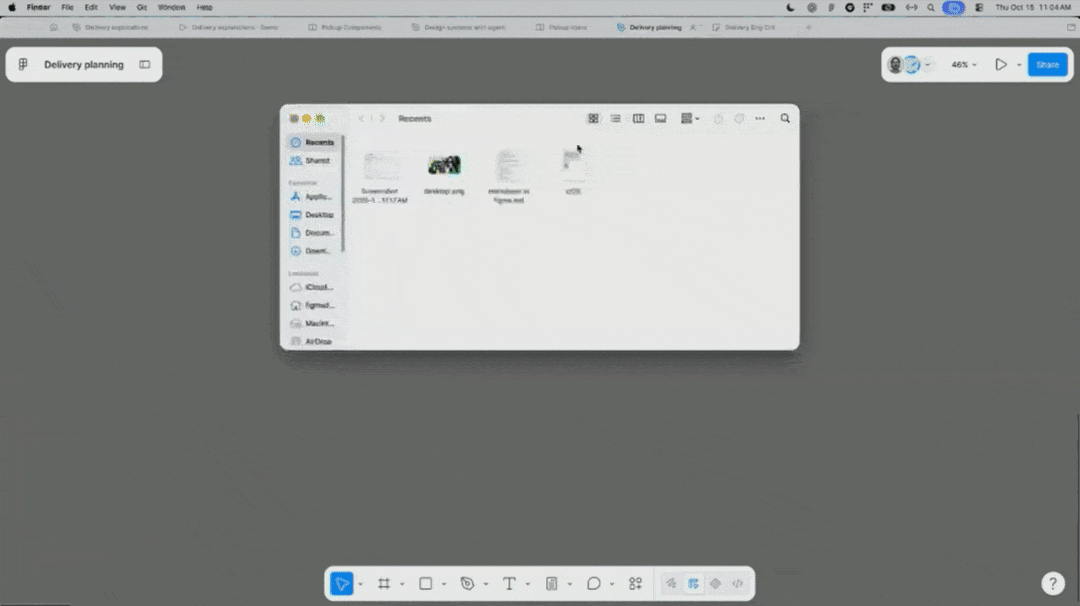
Task: Open the Actions components tool
Action: [x=635, y=584]
